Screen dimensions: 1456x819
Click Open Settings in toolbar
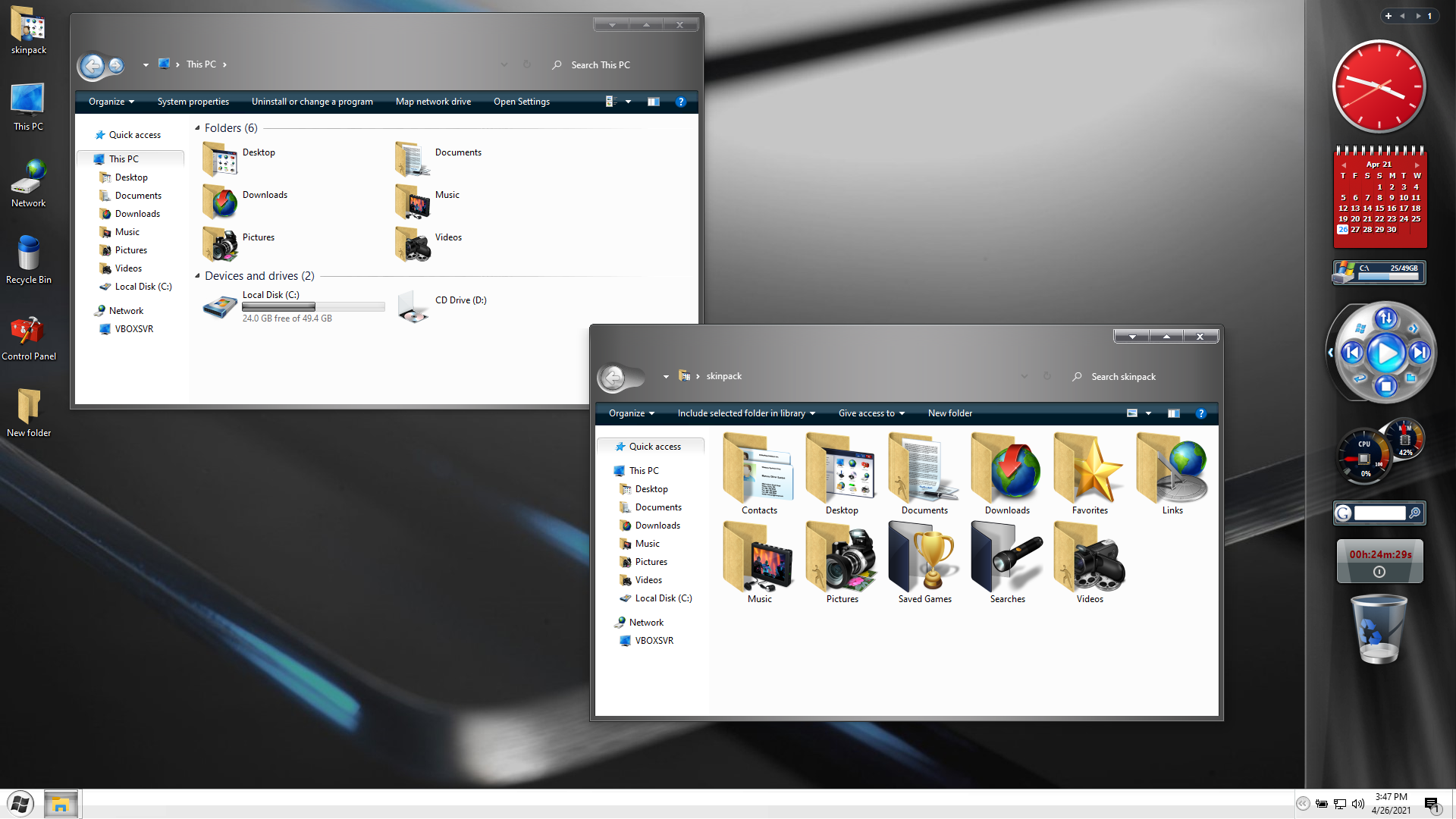click(521, 102)
